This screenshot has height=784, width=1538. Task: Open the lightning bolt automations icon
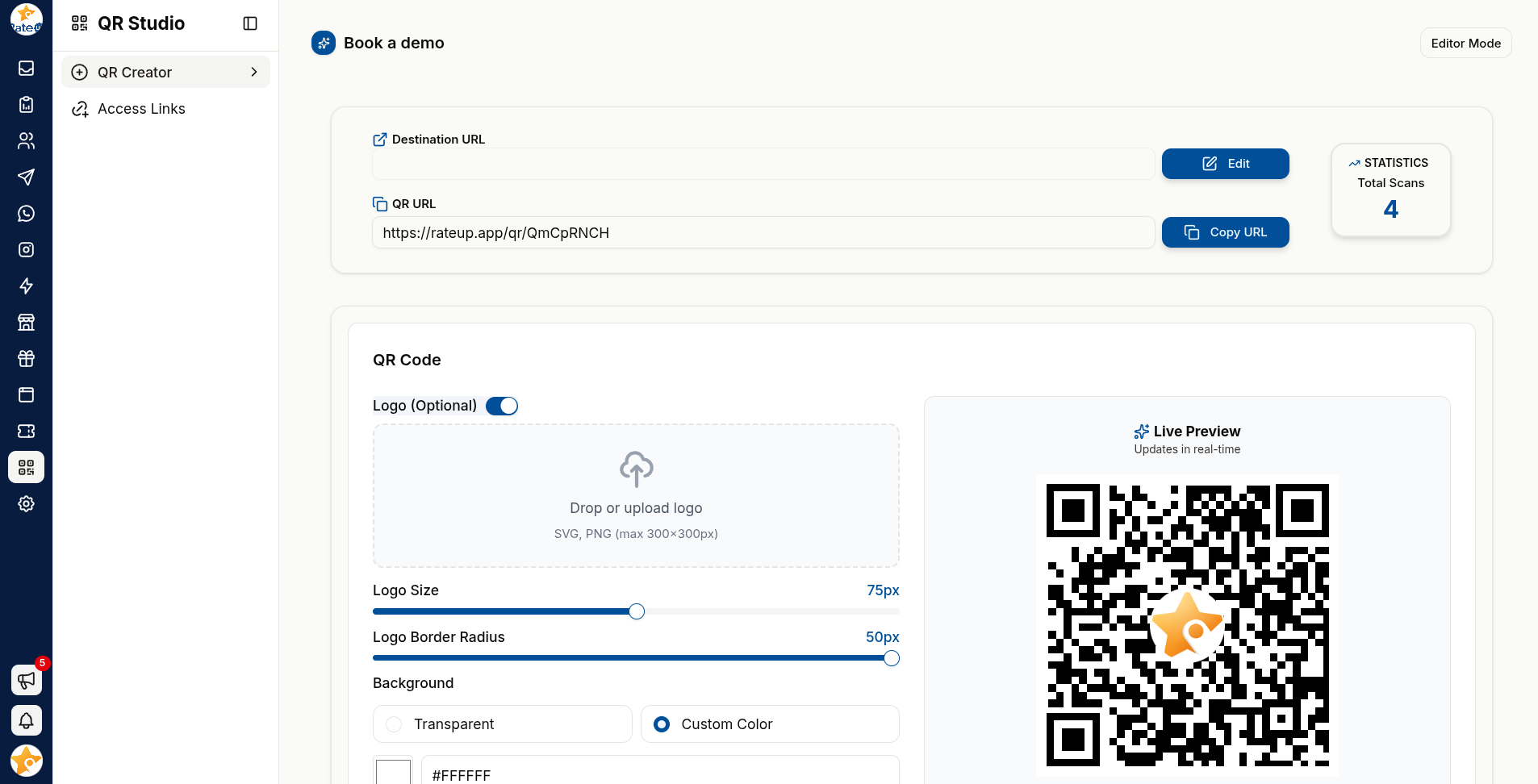point(26,286)
